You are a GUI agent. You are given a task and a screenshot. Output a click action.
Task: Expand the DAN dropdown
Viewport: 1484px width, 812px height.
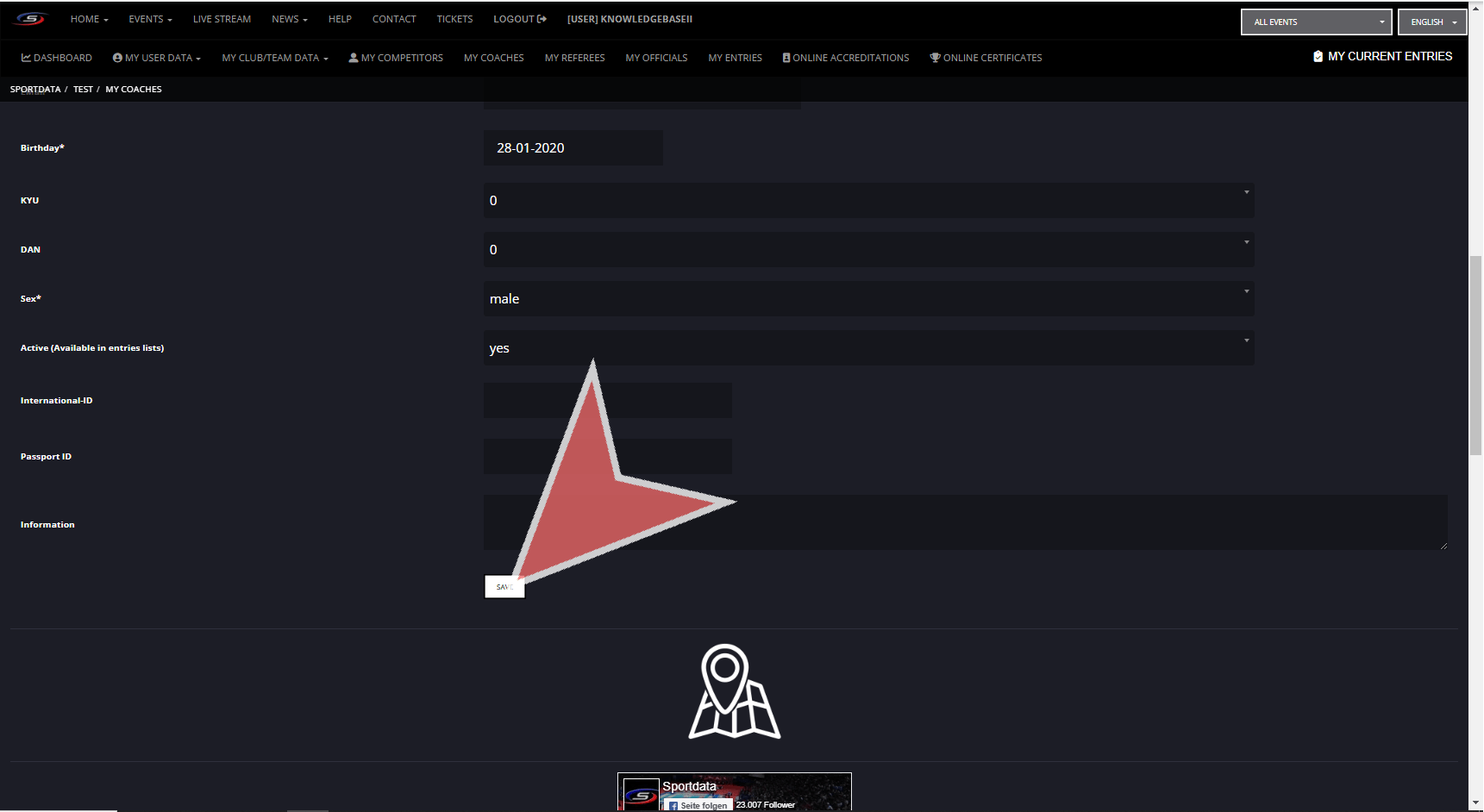click(868, 249)
